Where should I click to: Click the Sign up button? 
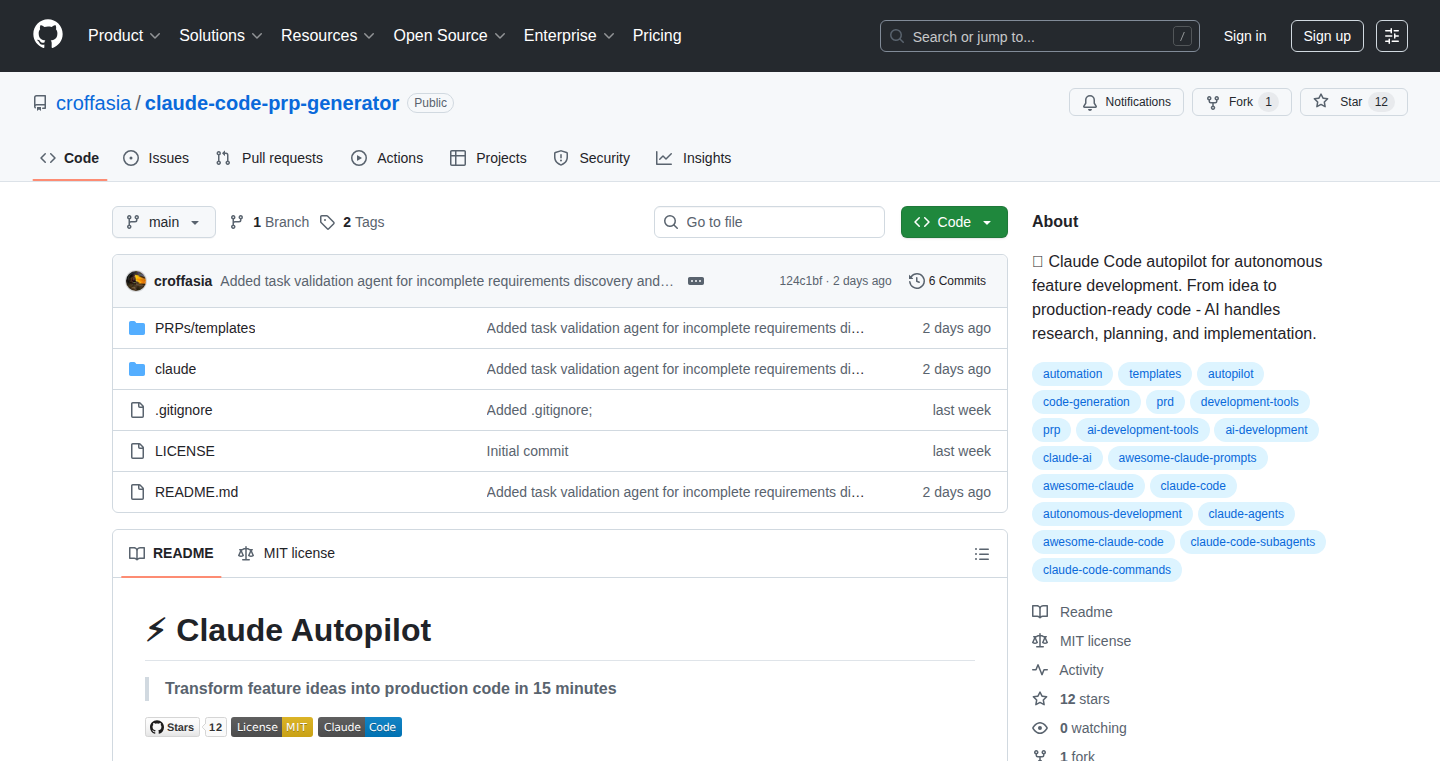tap(1327, 36)
